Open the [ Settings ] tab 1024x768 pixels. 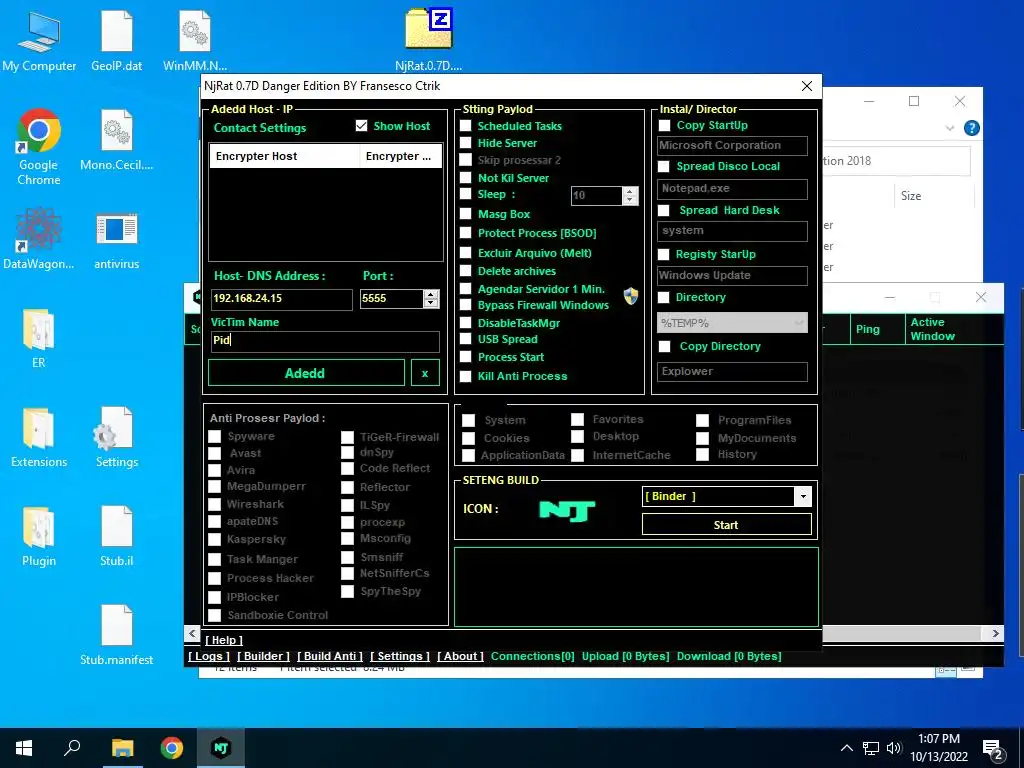click(x=400, y=656)
